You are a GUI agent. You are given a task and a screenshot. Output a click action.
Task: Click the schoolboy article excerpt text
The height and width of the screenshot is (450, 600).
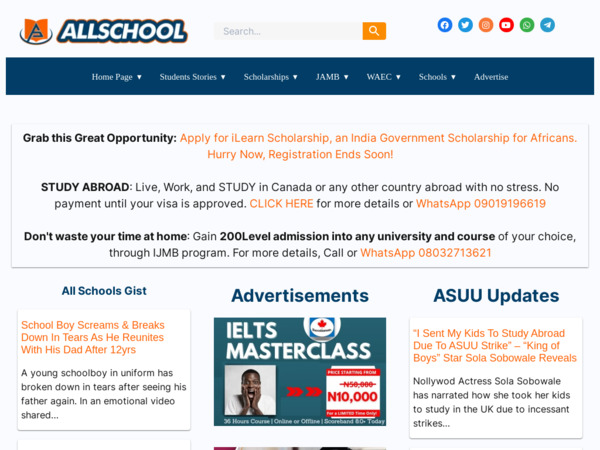104,394
